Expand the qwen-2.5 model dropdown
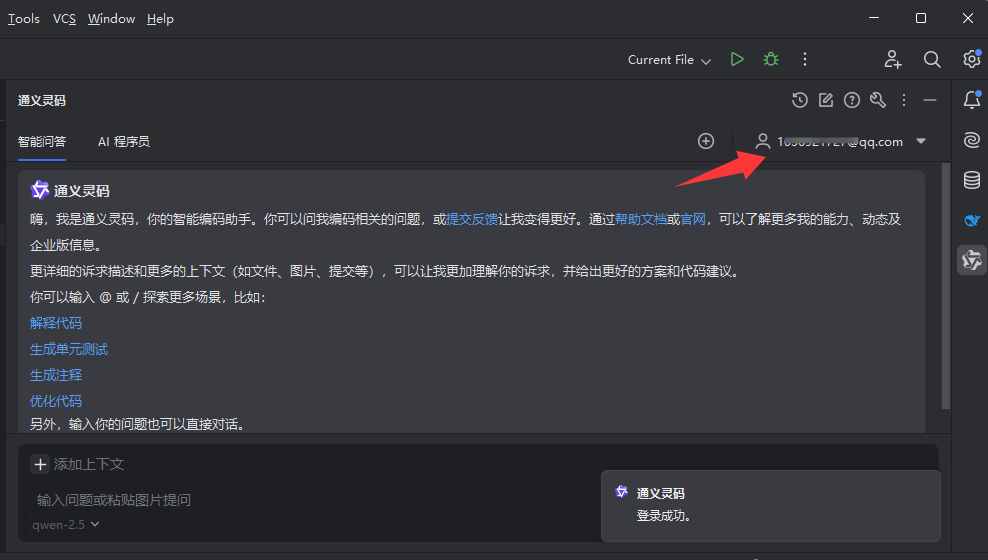The height and width of the screenshot is (560, 988). click(x=66, y=524)
